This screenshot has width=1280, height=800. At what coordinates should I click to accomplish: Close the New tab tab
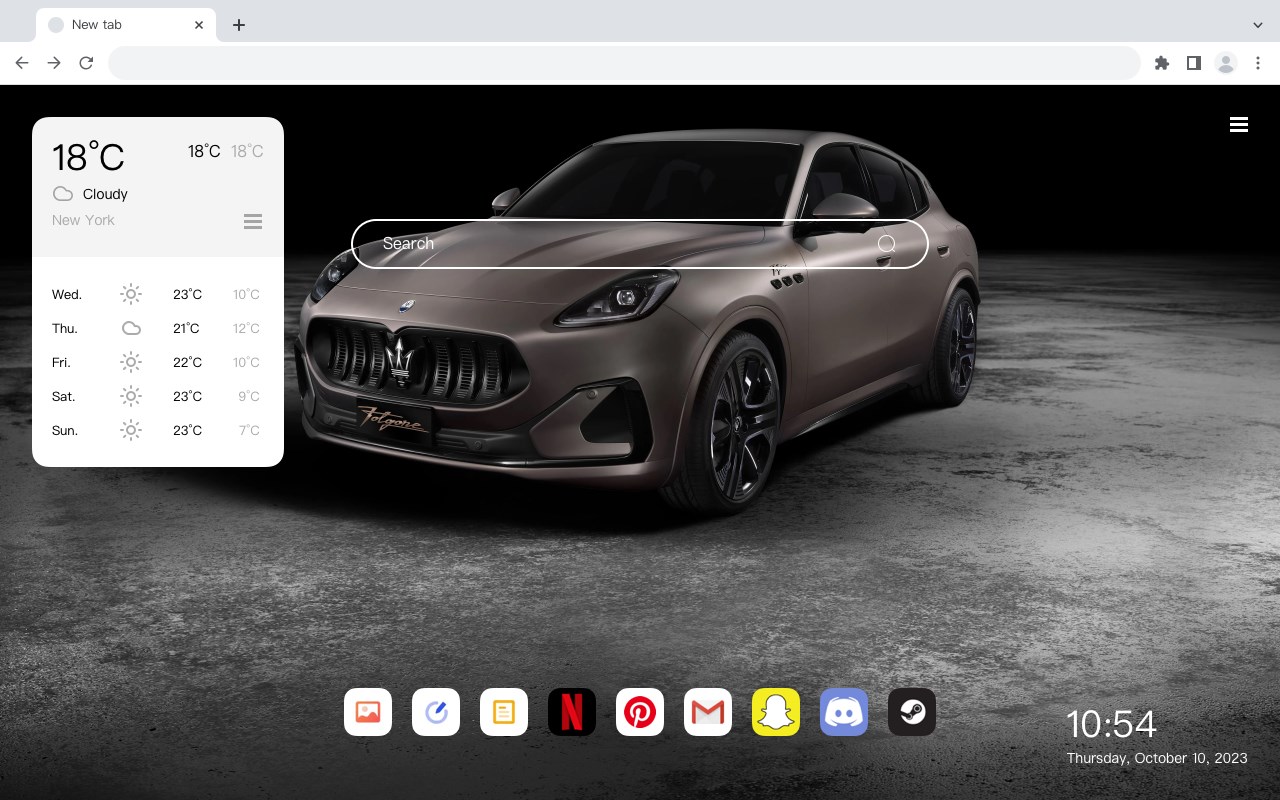[200, 25]
